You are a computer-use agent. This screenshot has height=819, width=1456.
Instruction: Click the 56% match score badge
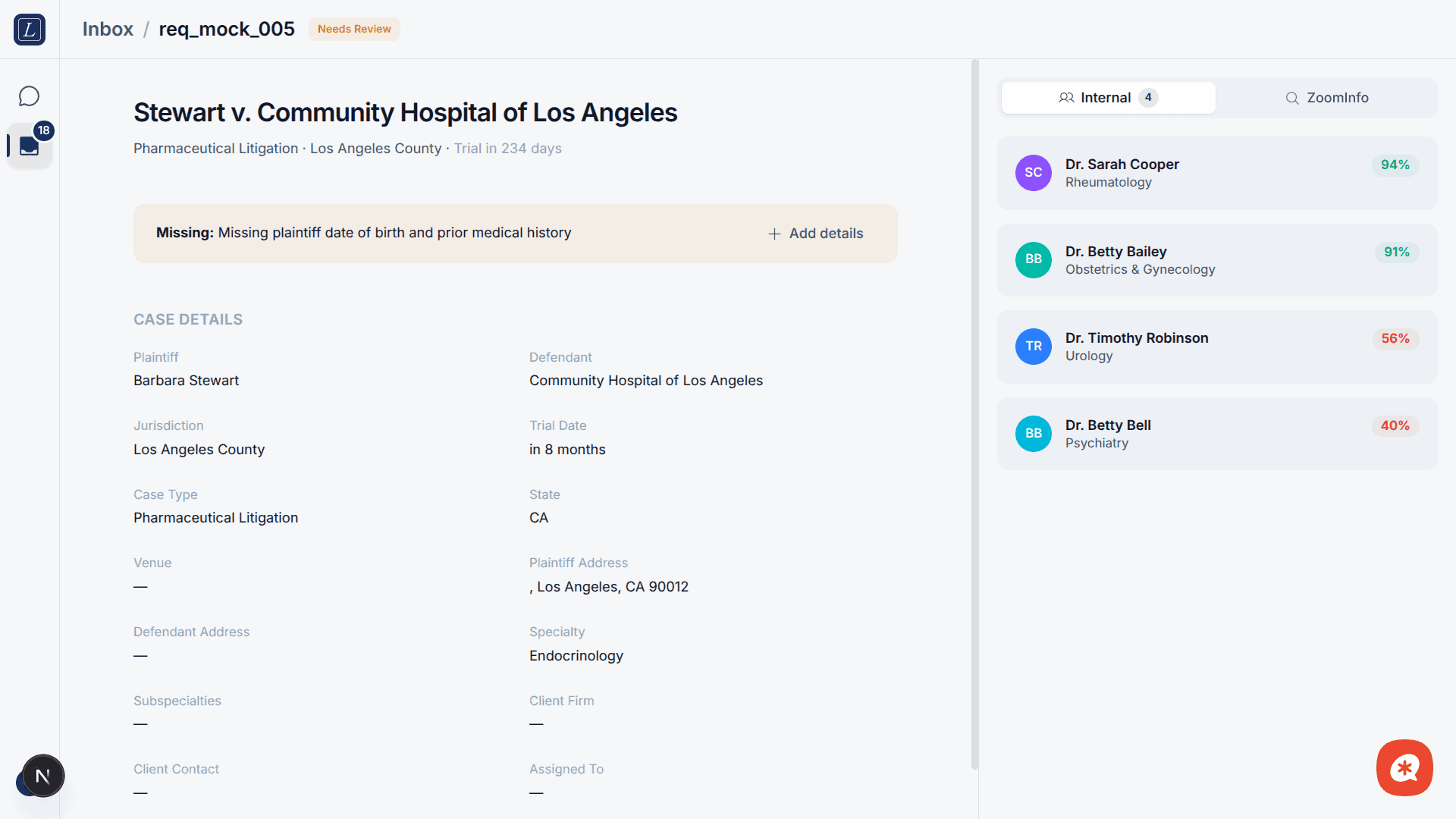pyautogui.click(x=1395, y=338)
